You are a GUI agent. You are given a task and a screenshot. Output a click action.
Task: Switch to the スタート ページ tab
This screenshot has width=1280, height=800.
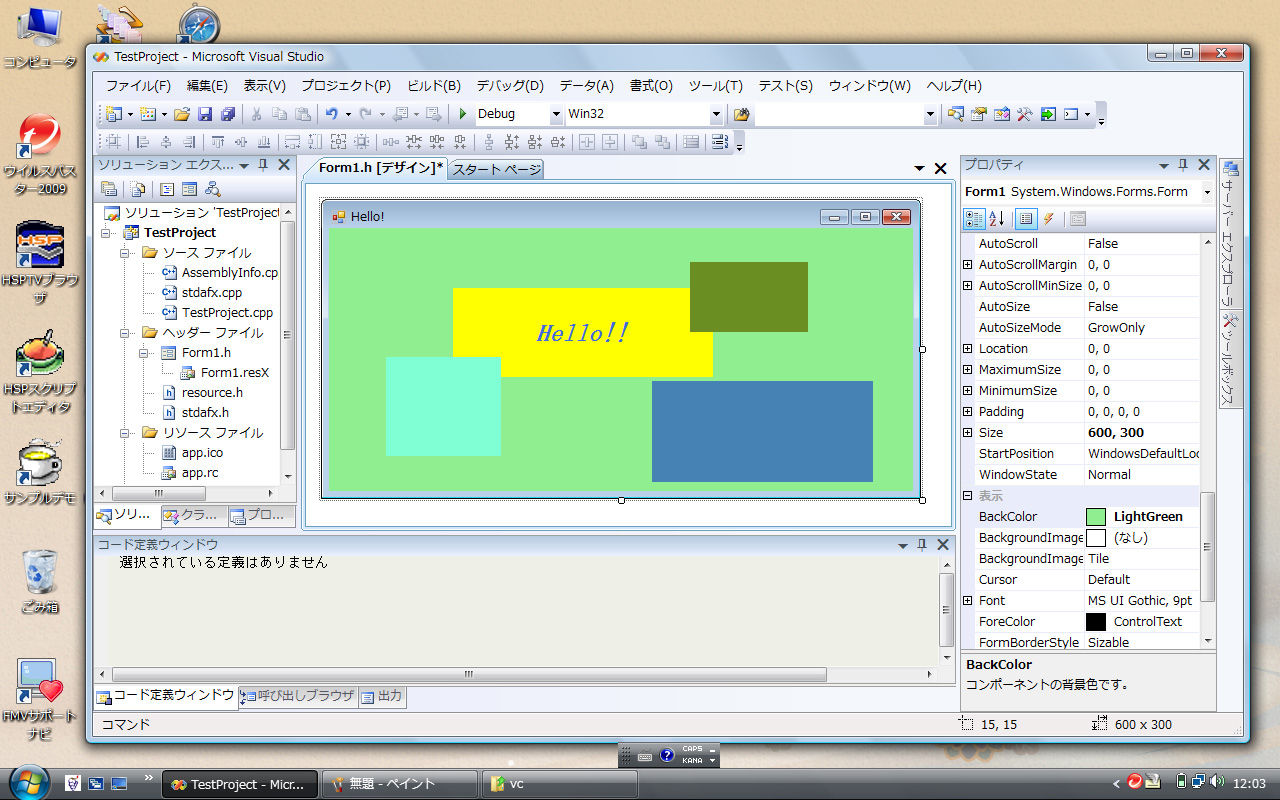pos(497,170)
